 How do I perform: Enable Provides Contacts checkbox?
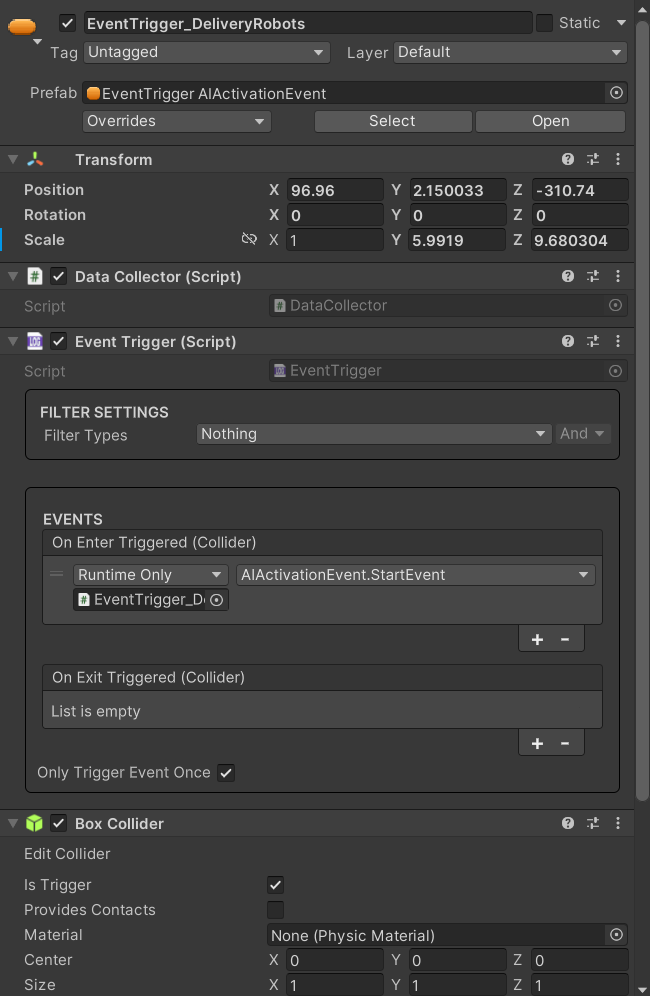[275, 910]
